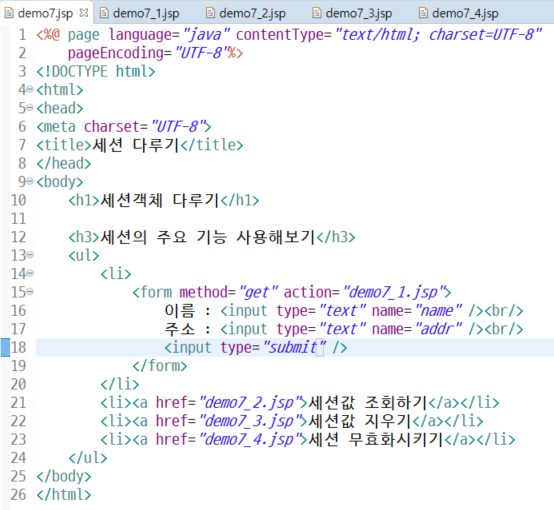Screen dimensions: 554x510
Task: Click the h1 text 세션객체 다루기
Action: [160, 200]
